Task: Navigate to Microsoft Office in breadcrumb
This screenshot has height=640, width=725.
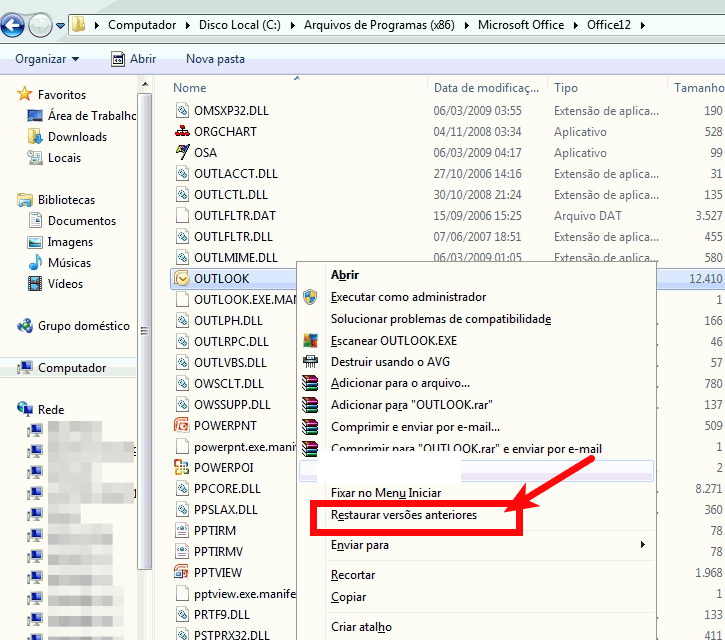Action: click(521, 25)
